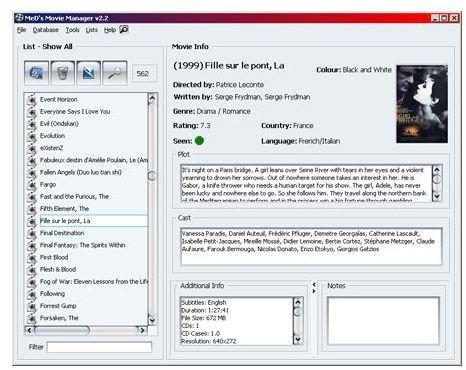The height and width of the screenshot is (370, 466).
Task: Click film reel icon beside Evolution
Action: pos(32,136)
